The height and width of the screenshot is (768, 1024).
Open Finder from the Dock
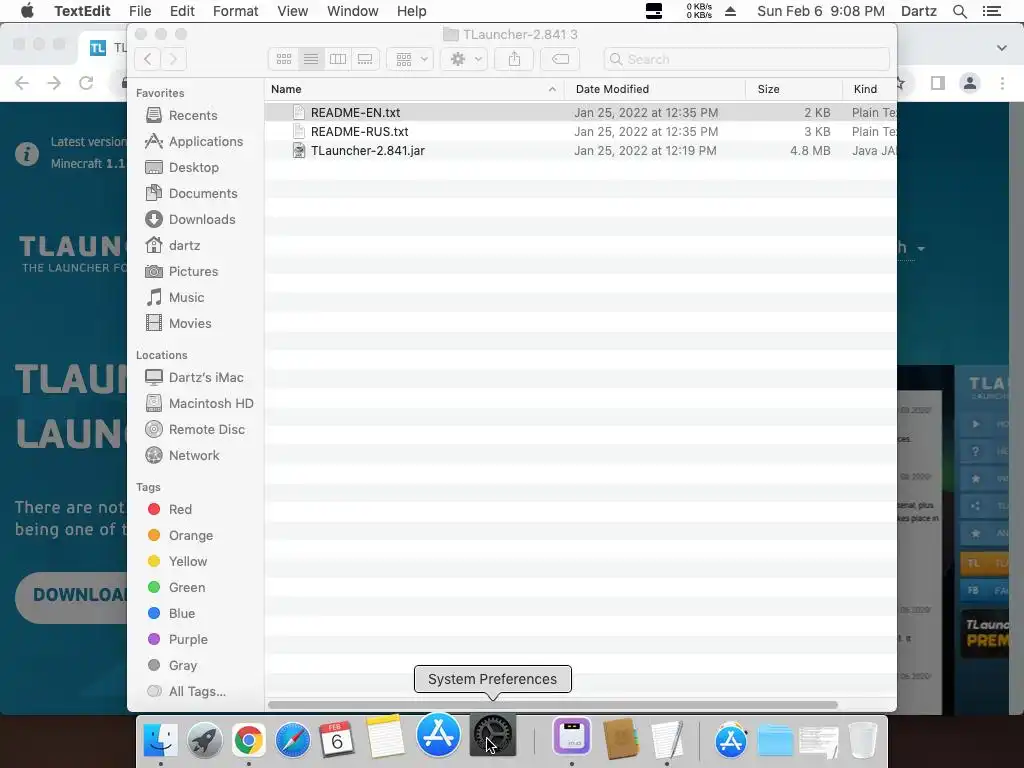tap(160, 739)
